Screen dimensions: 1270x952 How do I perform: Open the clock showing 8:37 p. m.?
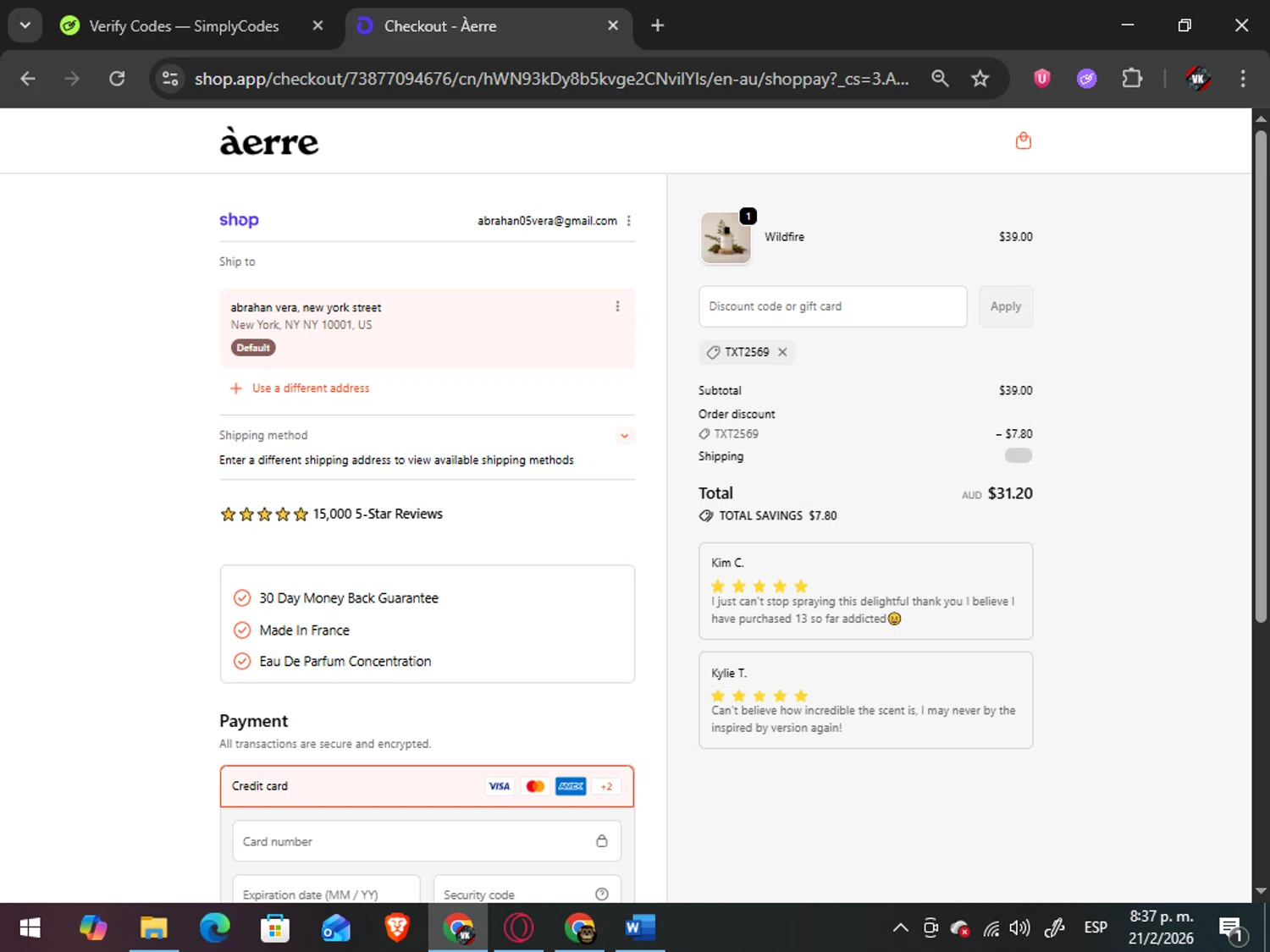click(1161, 927)
